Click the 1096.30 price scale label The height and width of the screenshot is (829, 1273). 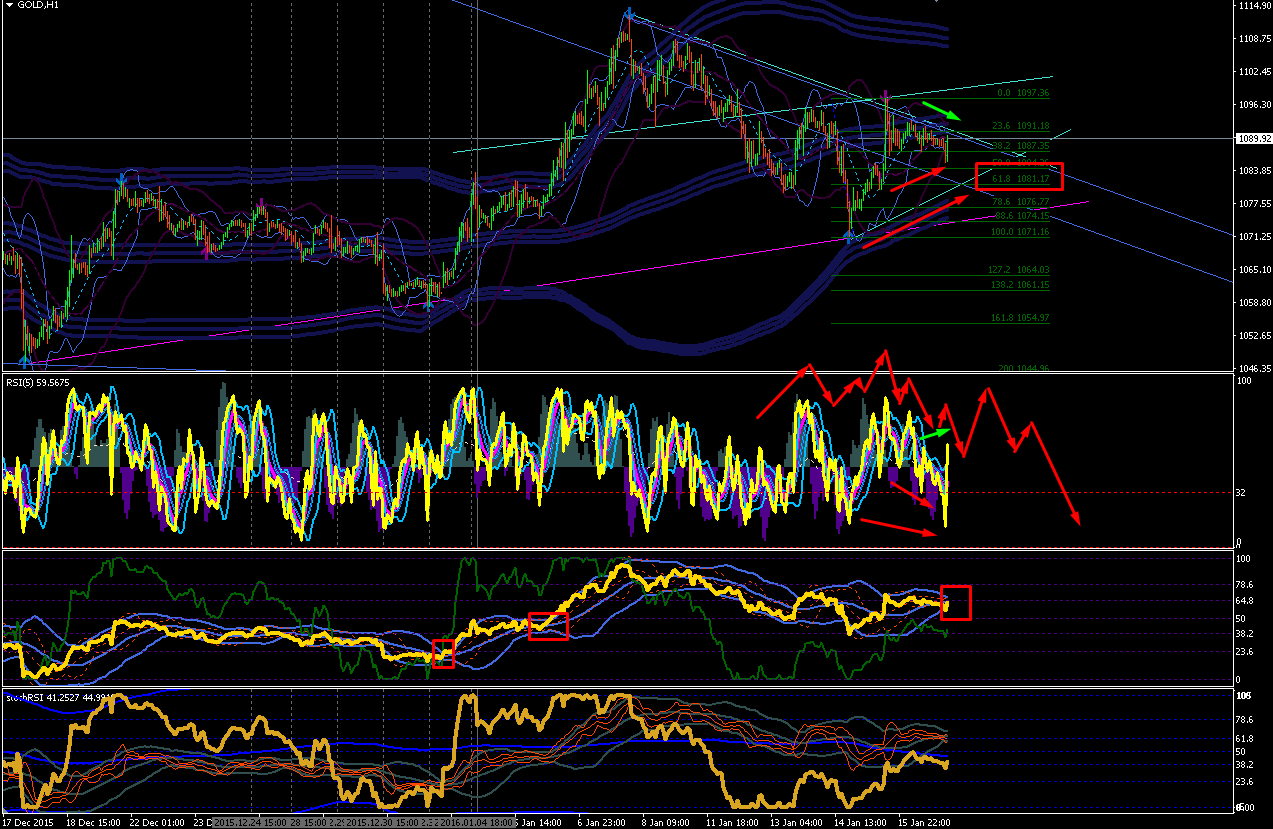coord(1253,105)
